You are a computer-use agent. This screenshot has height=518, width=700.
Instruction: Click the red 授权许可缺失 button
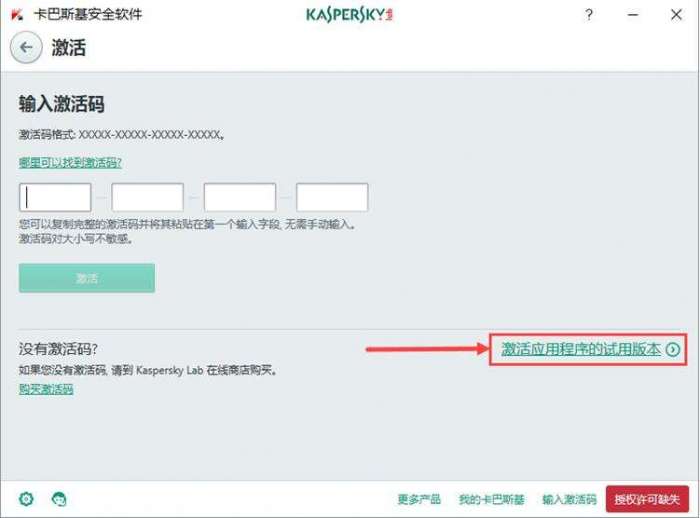tap(647, 499)
